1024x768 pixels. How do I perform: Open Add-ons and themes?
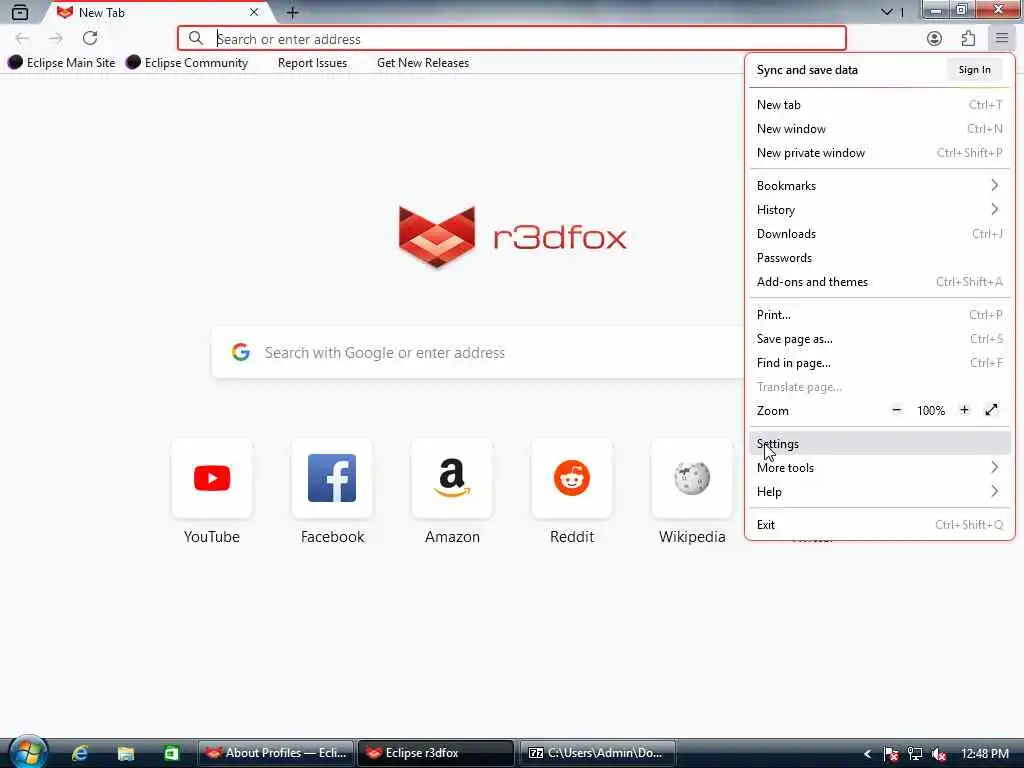pyautogui.click(x=879, y=282)
